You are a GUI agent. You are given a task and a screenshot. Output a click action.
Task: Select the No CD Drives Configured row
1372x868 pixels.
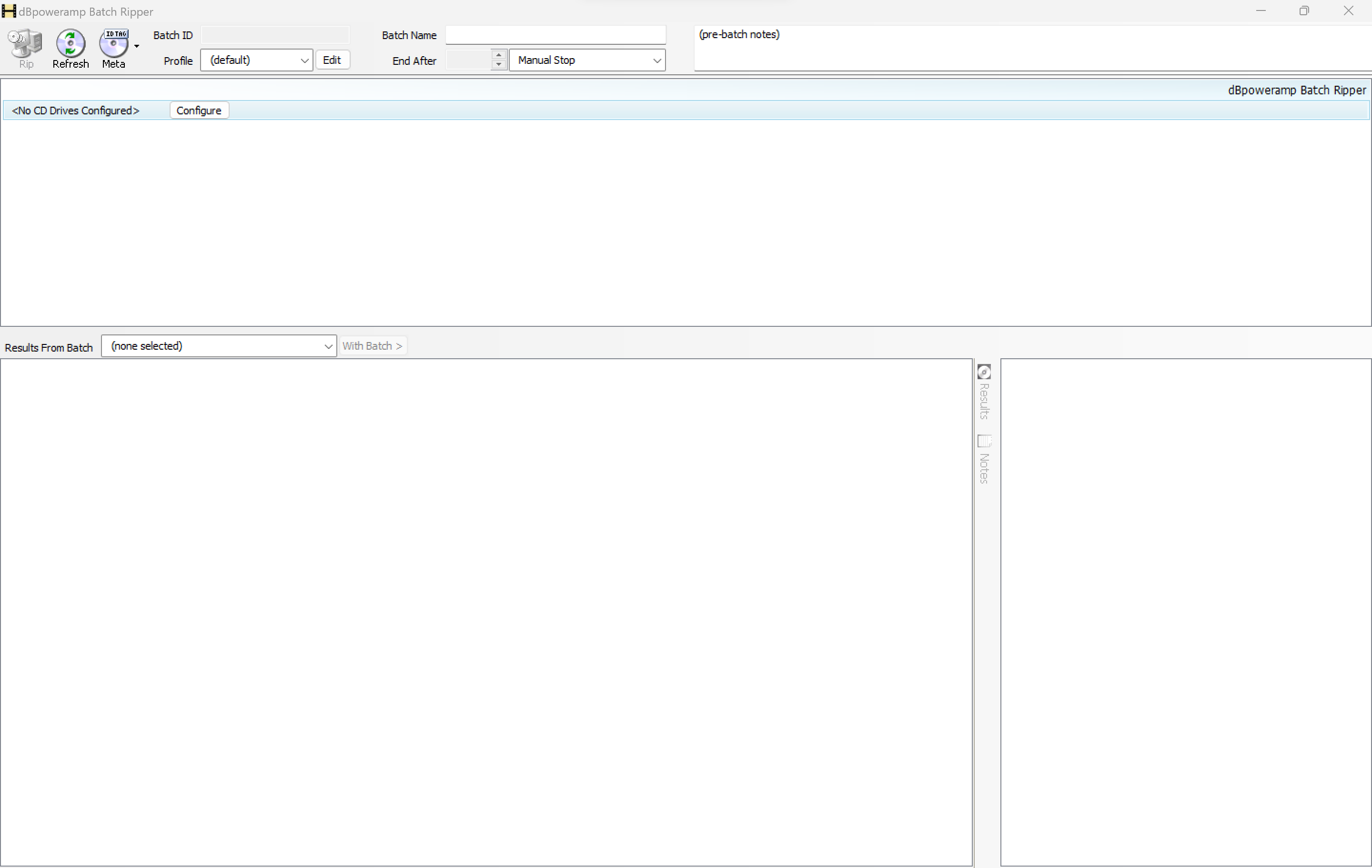click(76, 111)
